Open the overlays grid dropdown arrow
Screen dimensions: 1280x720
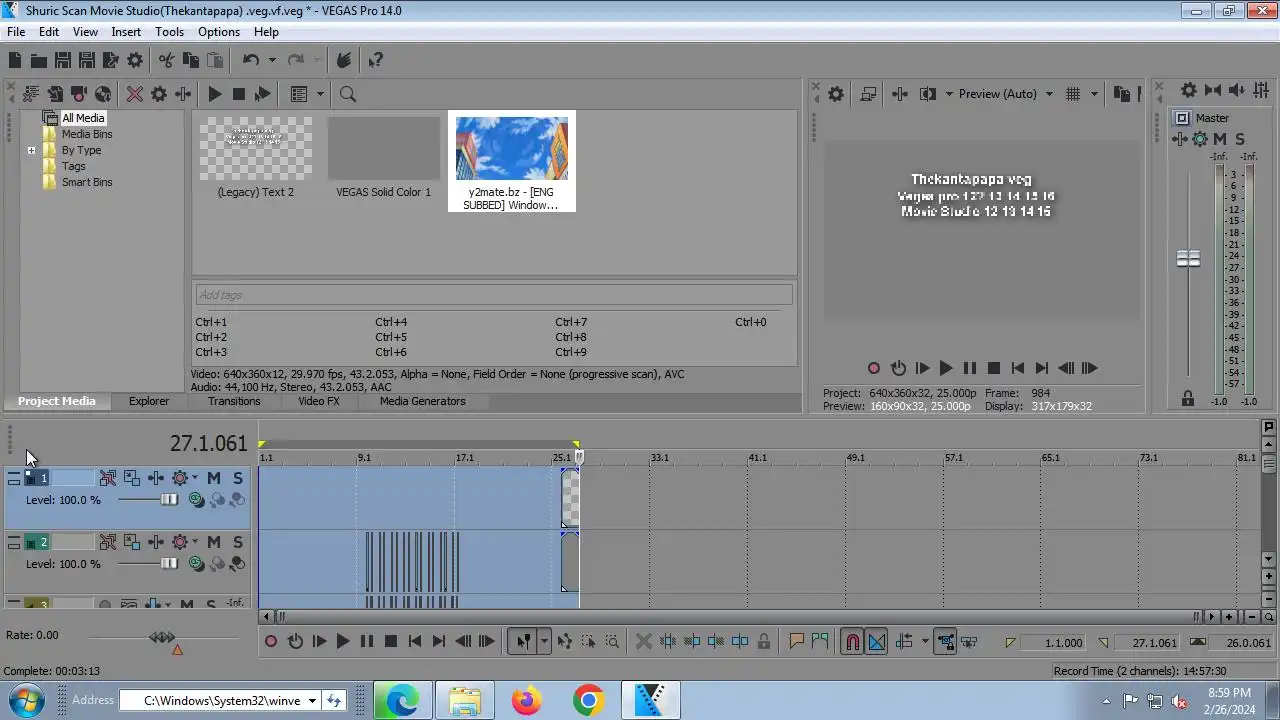[1094, 94]
